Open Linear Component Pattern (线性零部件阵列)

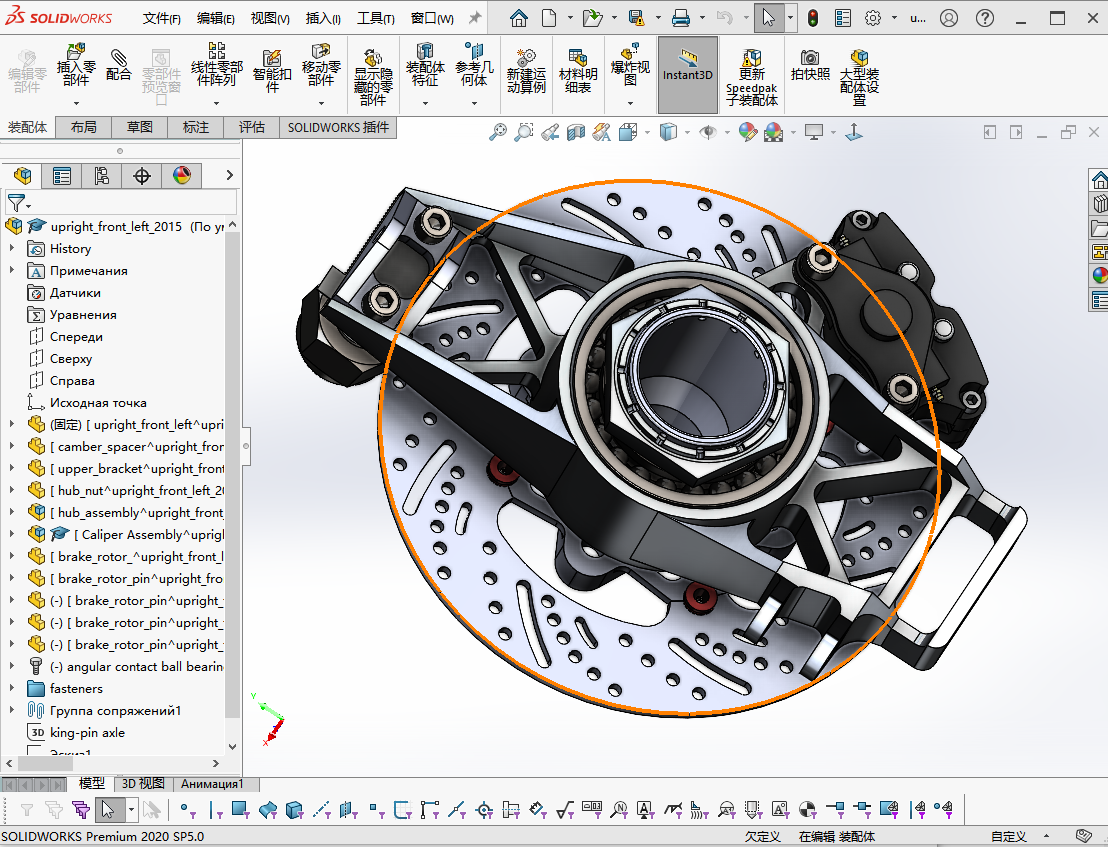click(216, 65)
